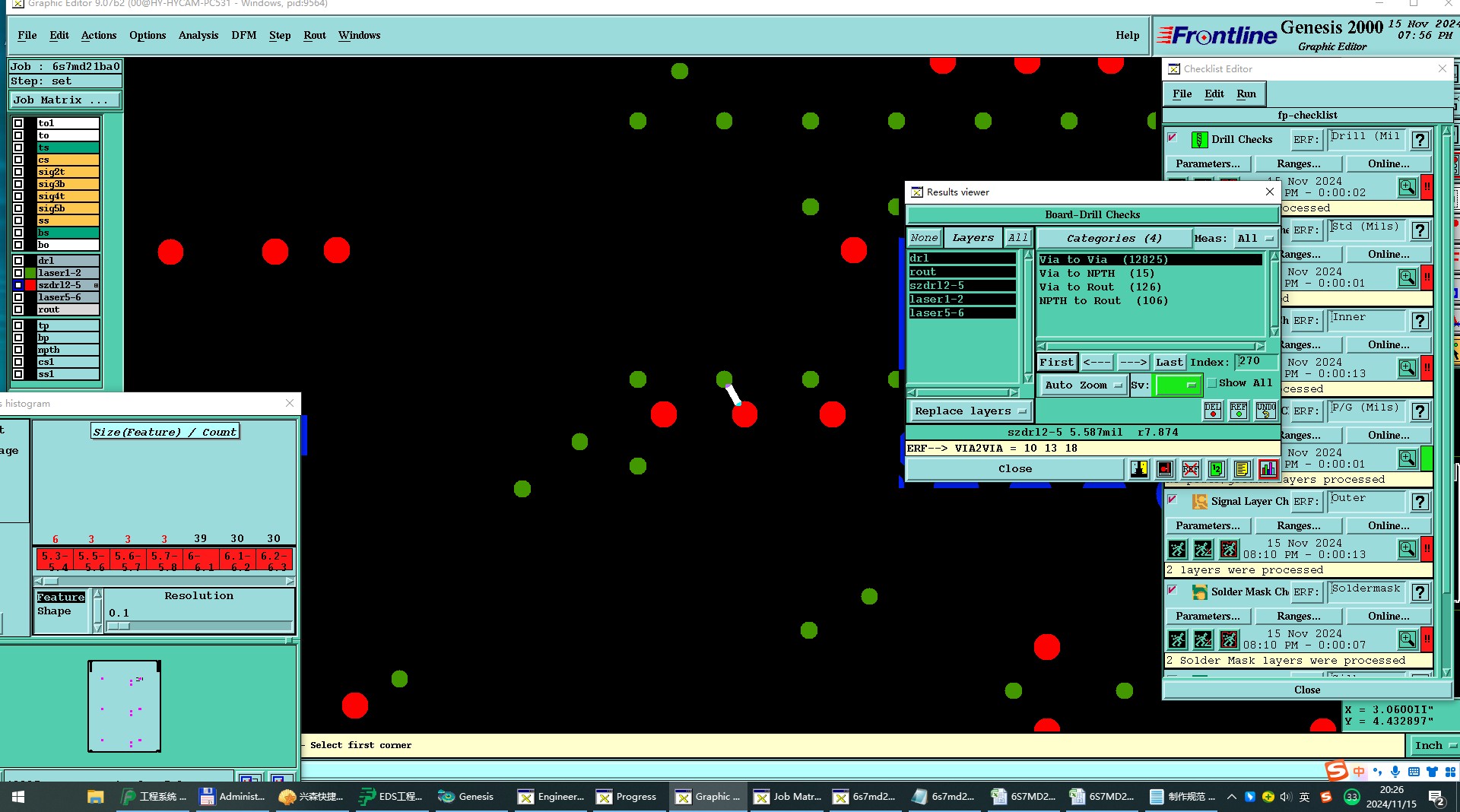Open the Job Matrix ... button
Image resolution: width=1460 pixels, height=812 pixels.
(65, 100)
